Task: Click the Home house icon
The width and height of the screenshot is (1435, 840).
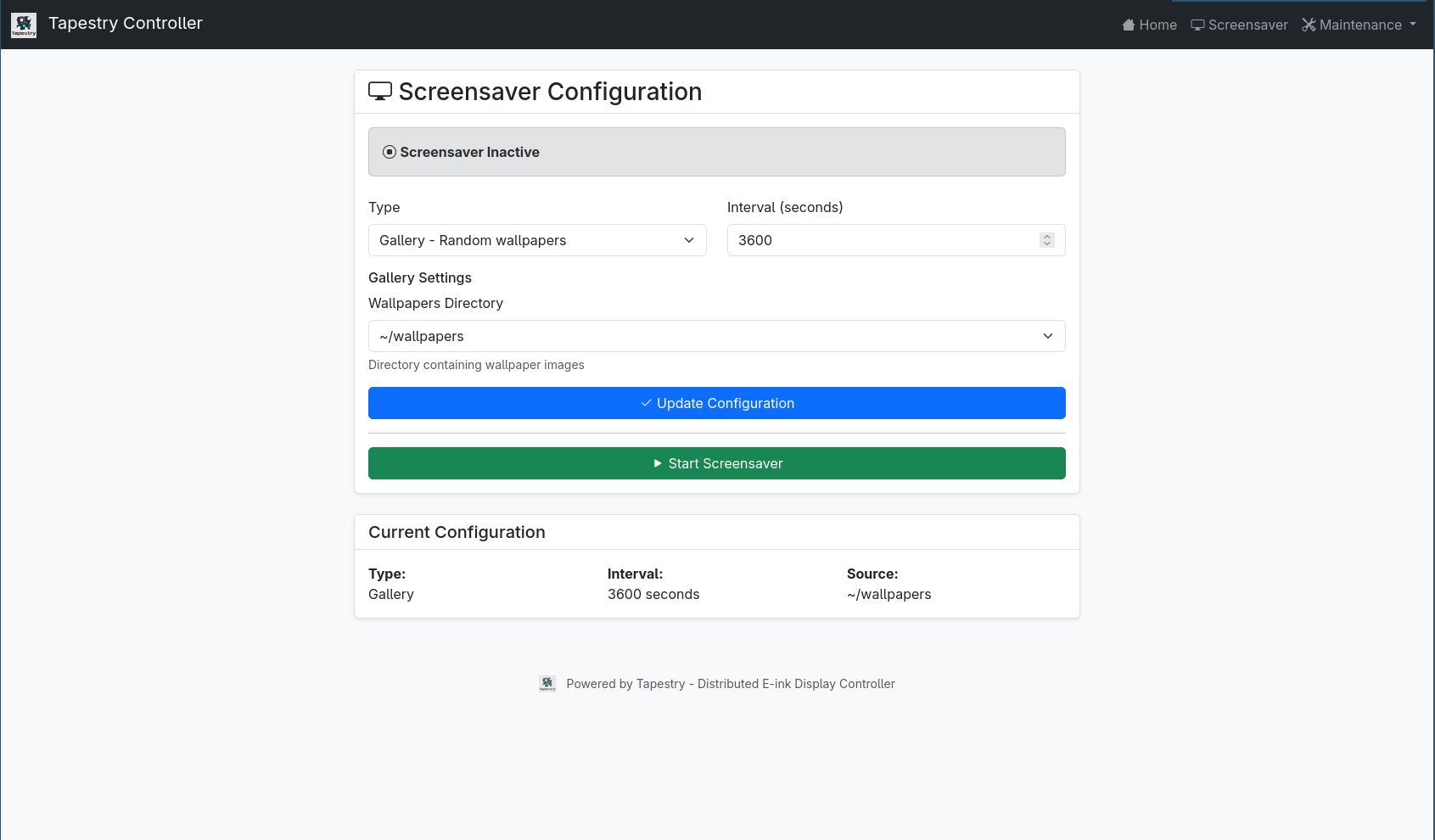Action: coord(1129,25)
